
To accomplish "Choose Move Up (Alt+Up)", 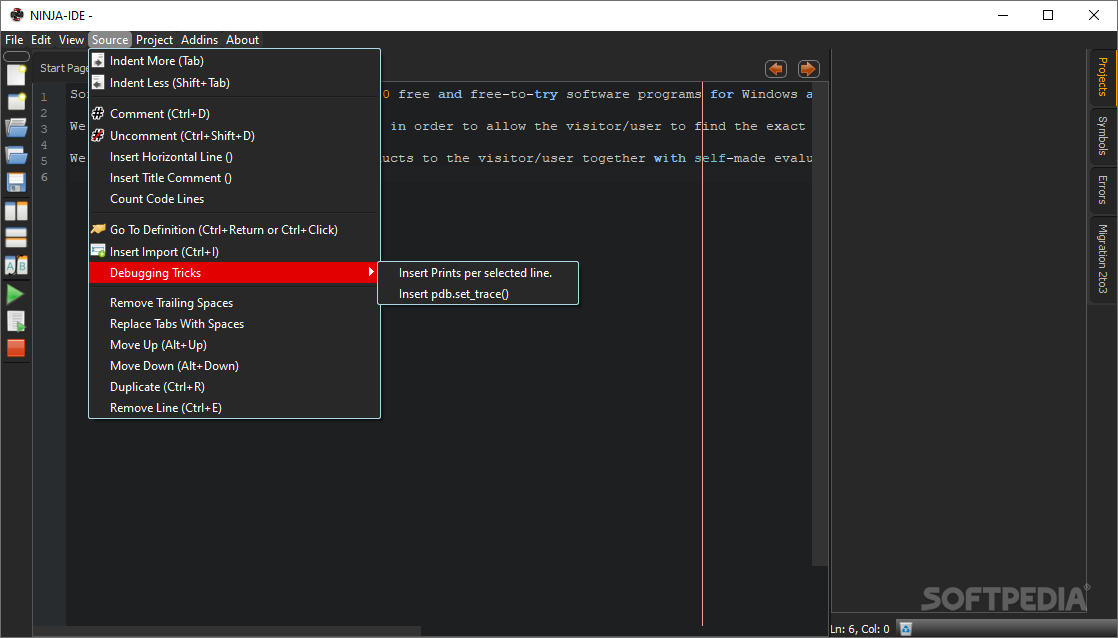I will pos(234,345).
